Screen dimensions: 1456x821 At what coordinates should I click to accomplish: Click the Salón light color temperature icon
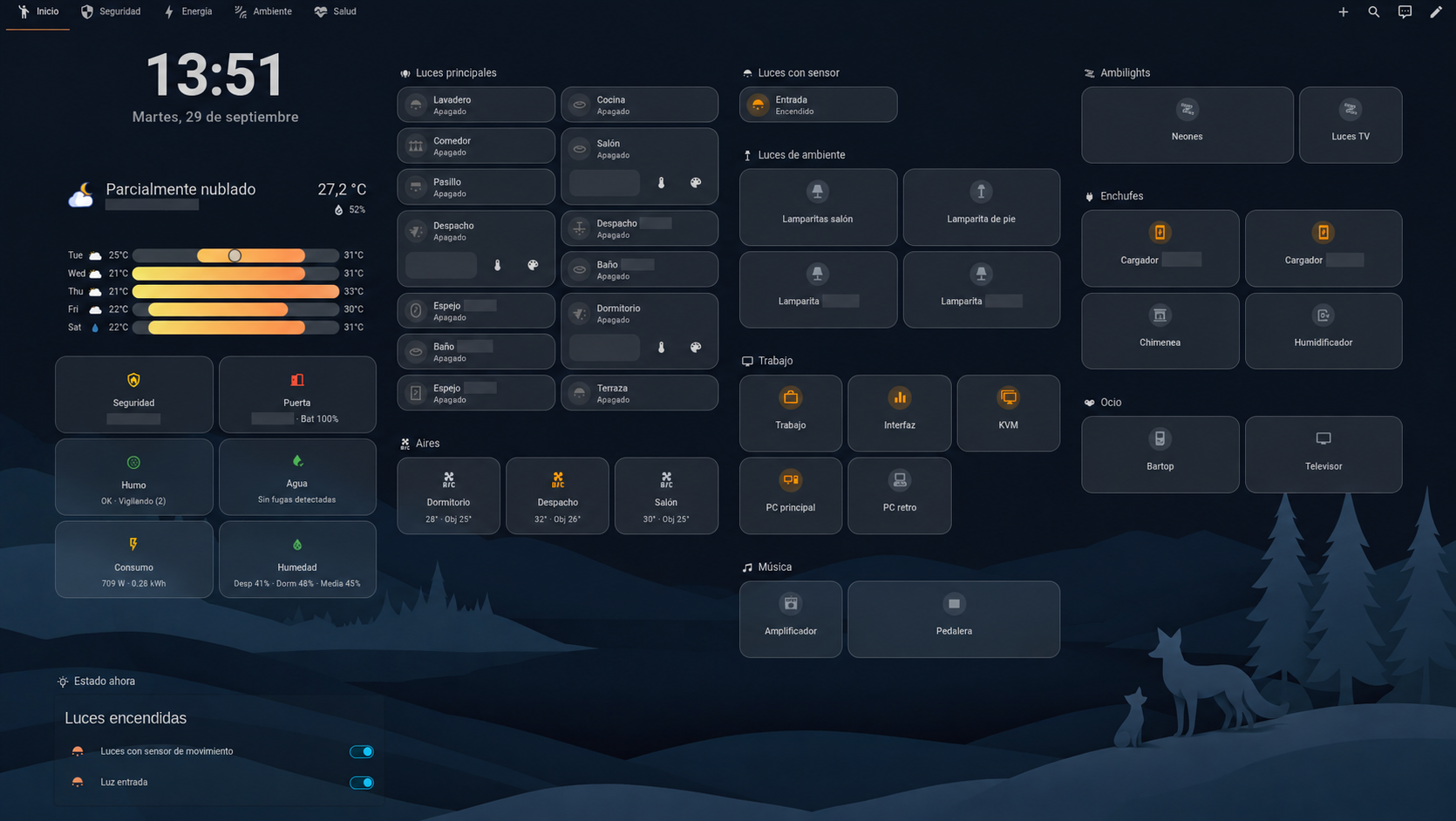click(x=661, y=183)
